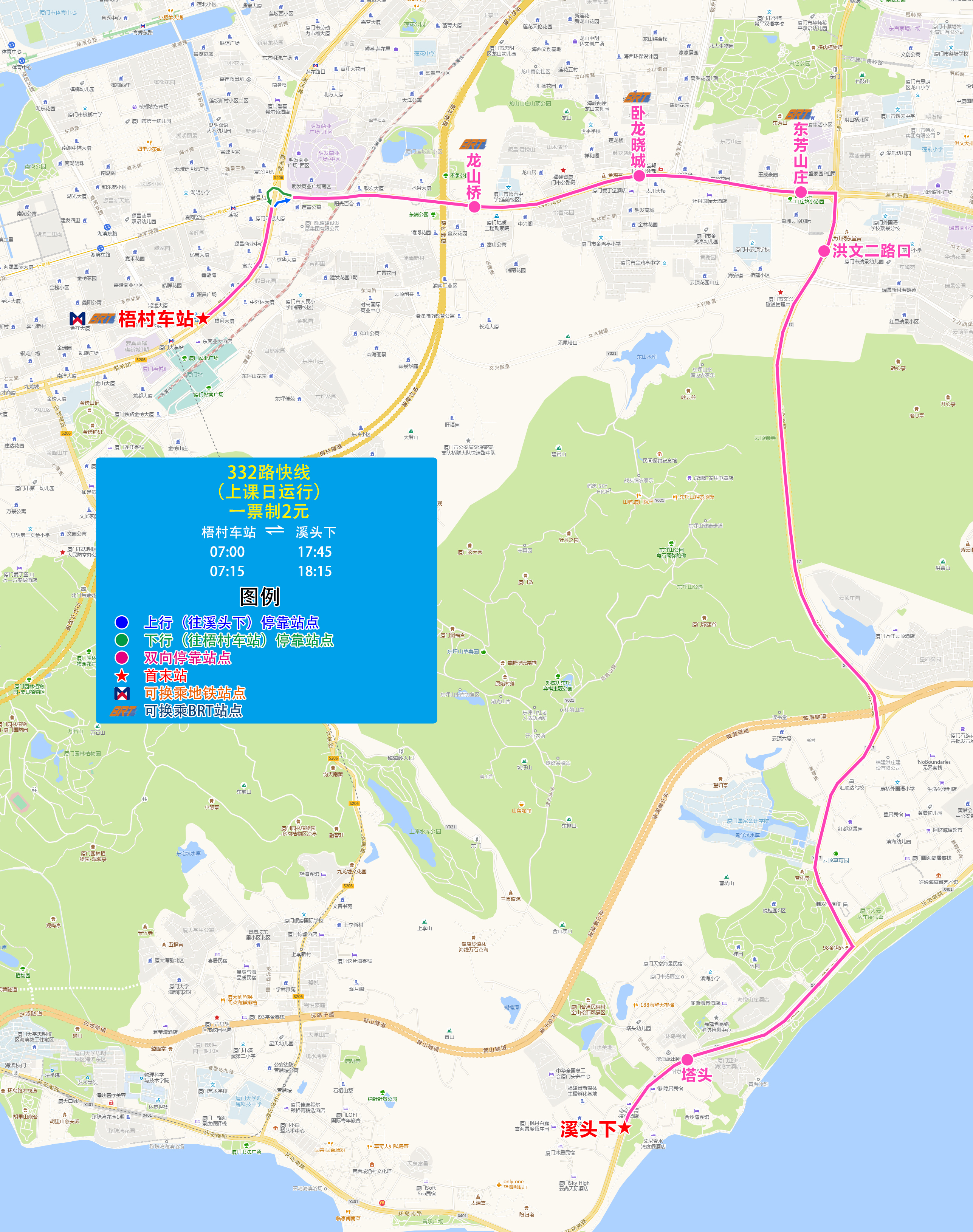Click the green downbound circle in legend
The height and width of the screenshot is (1232, 973).
(x=122, y=640)
